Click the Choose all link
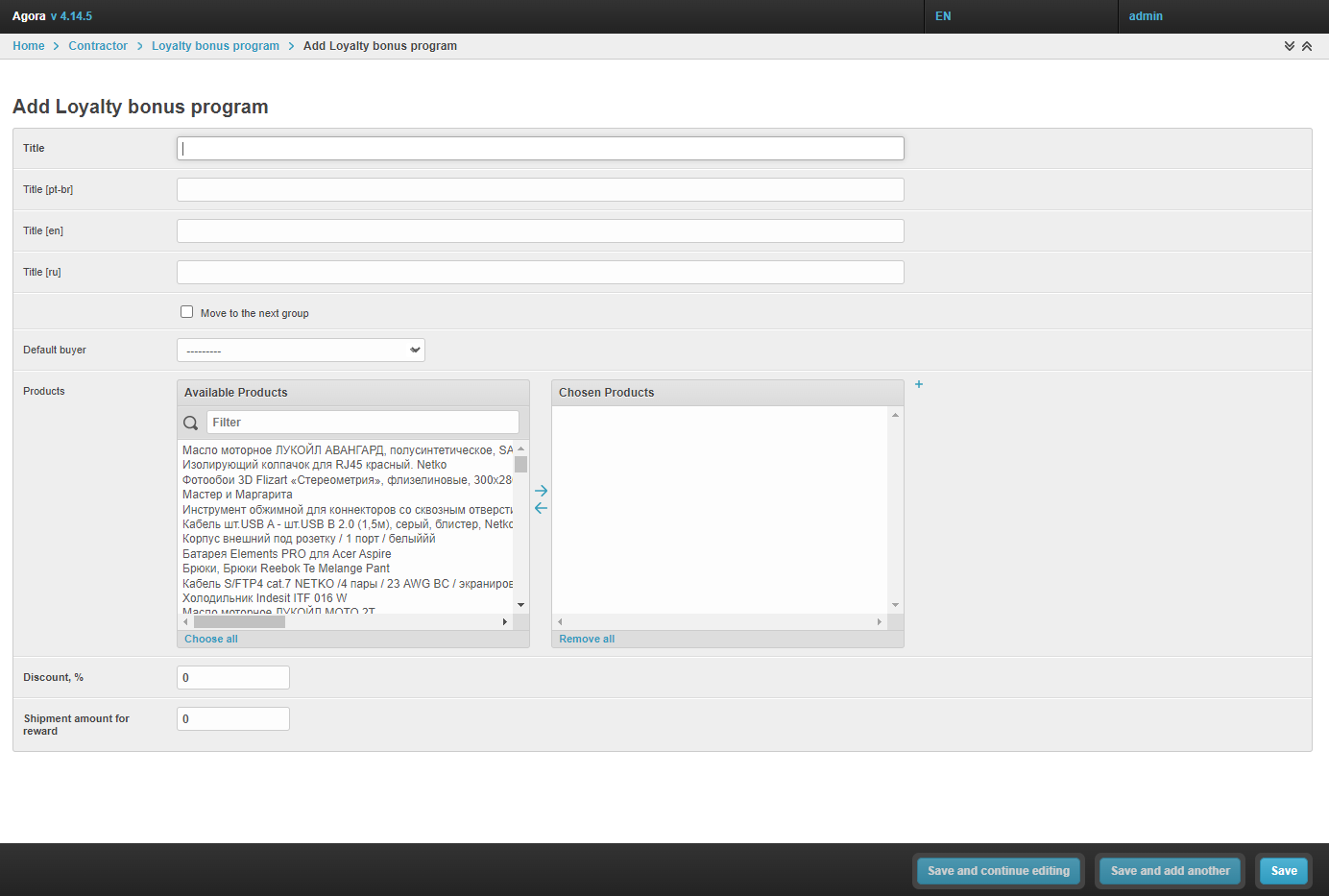The height and width of the screenshot is (896, 1329). 211,639
